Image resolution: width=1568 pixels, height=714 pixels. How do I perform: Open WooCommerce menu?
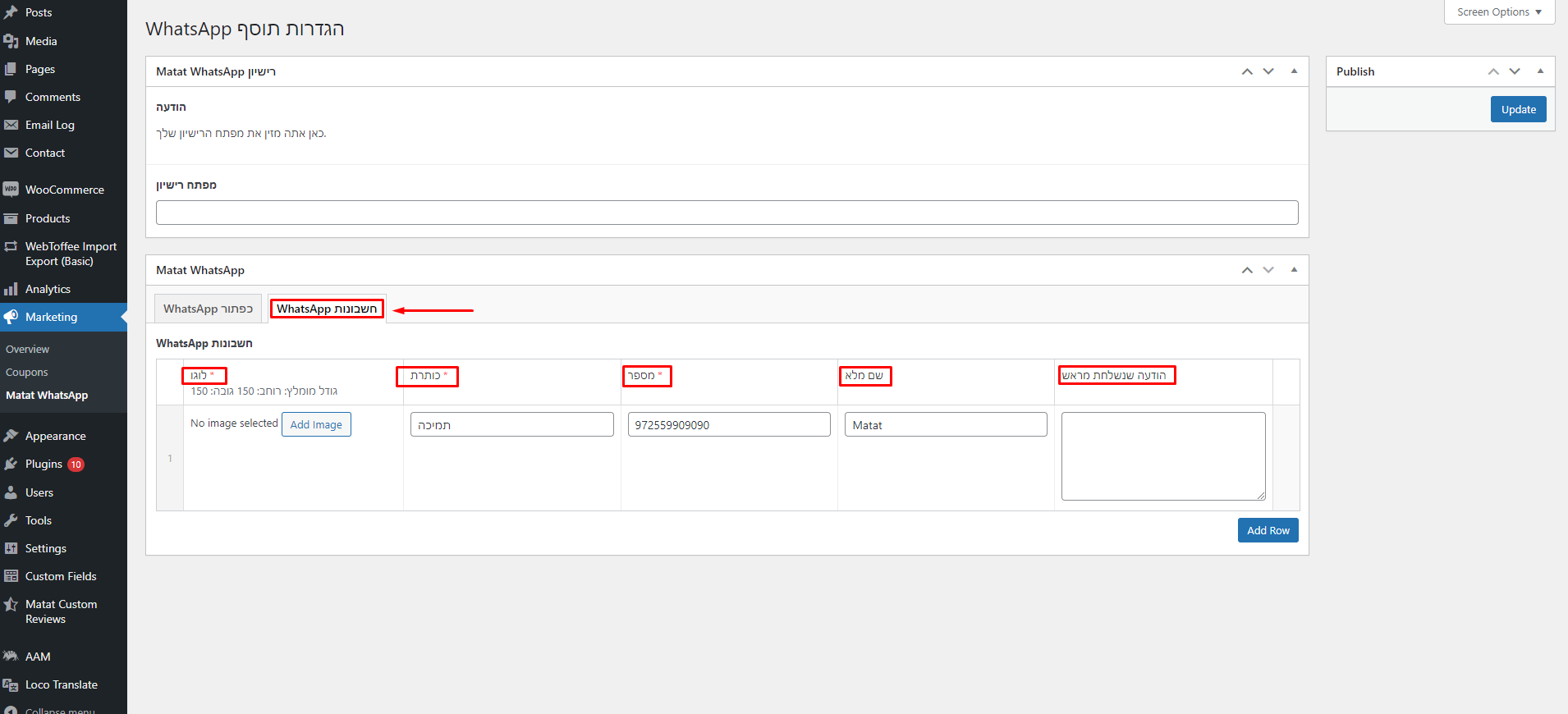coord(63,190)
